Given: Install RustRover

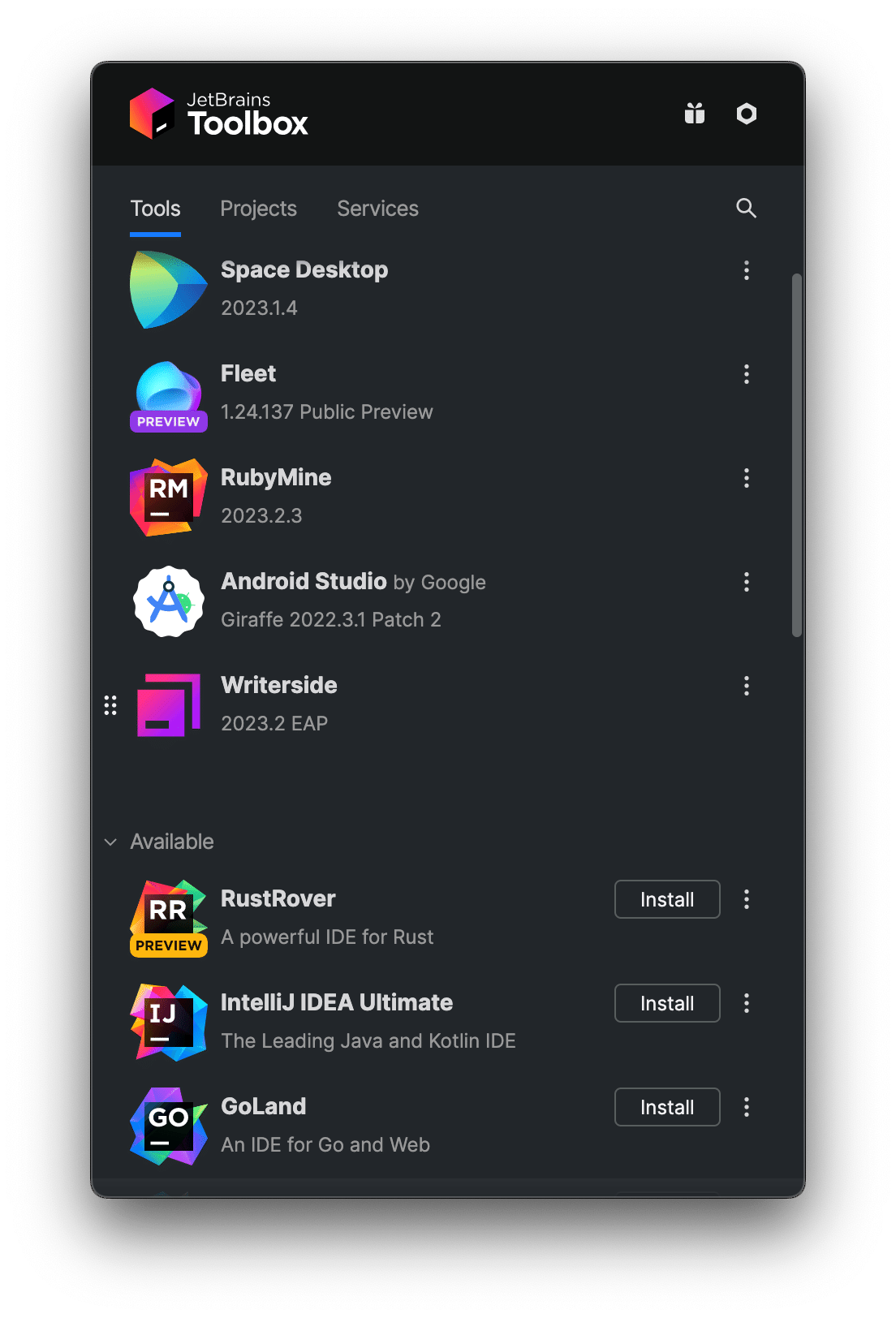Looking at the screenshot, I should pyautogui.click(x=667, y=899).
